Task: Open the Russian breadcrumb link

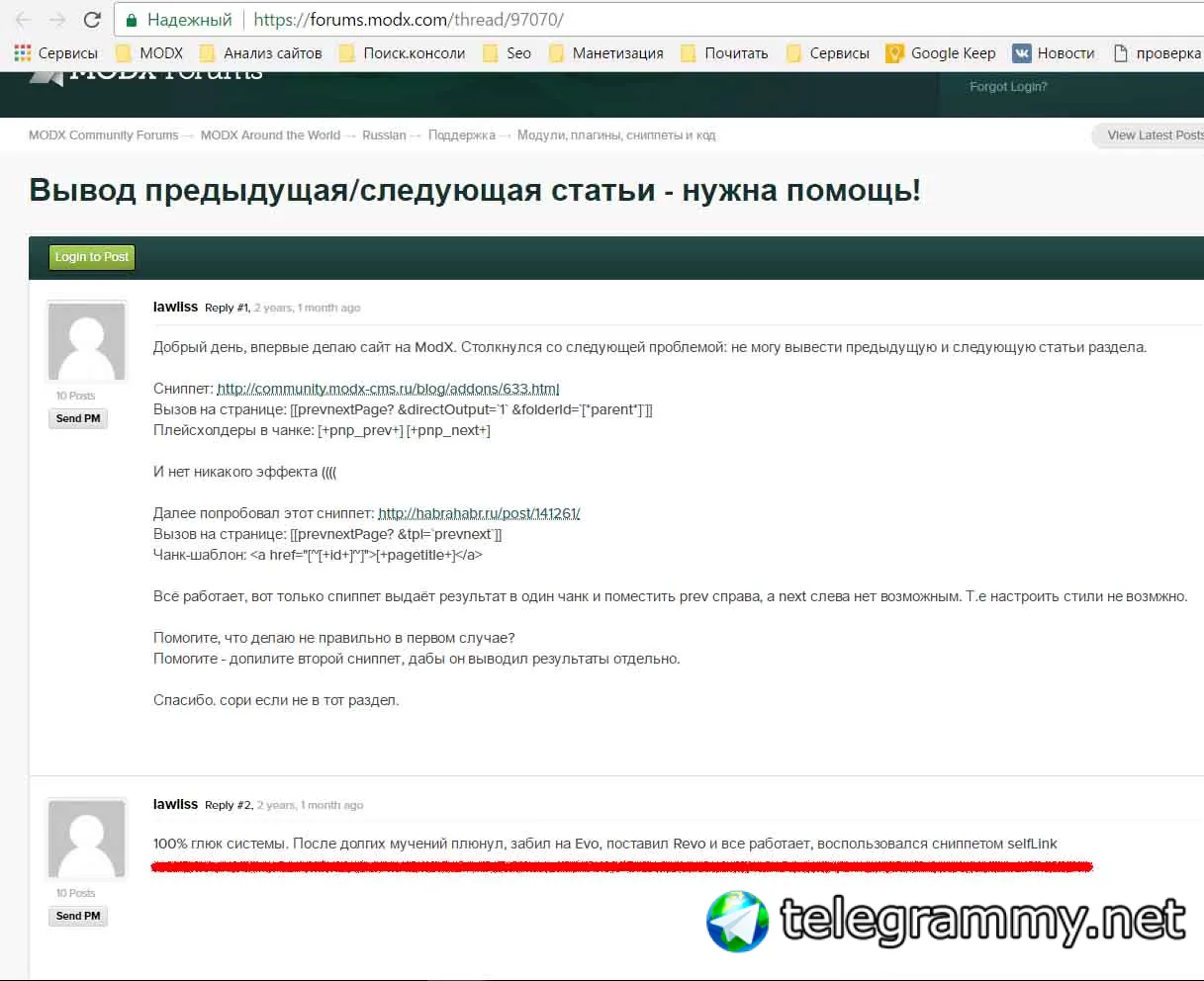Action: tap(384, 135)
